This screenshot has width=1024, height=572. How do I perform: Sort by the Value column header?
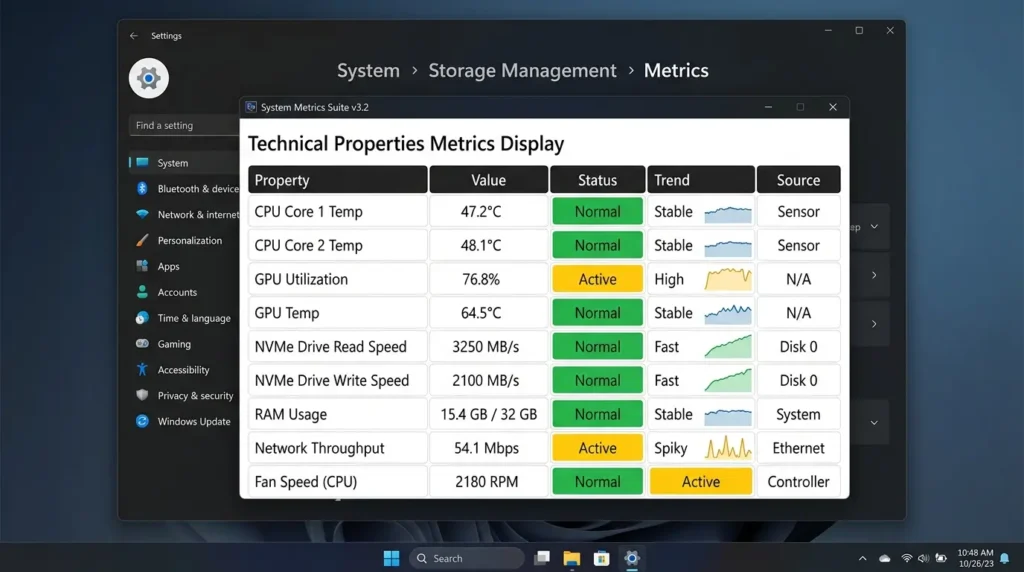tap(488, 180)
